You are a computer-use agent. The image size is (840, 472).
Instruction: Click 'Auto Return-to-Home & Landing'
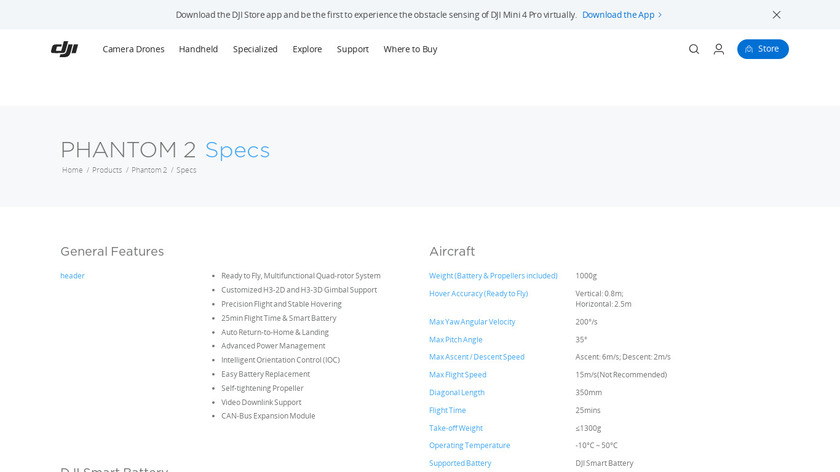275,332
